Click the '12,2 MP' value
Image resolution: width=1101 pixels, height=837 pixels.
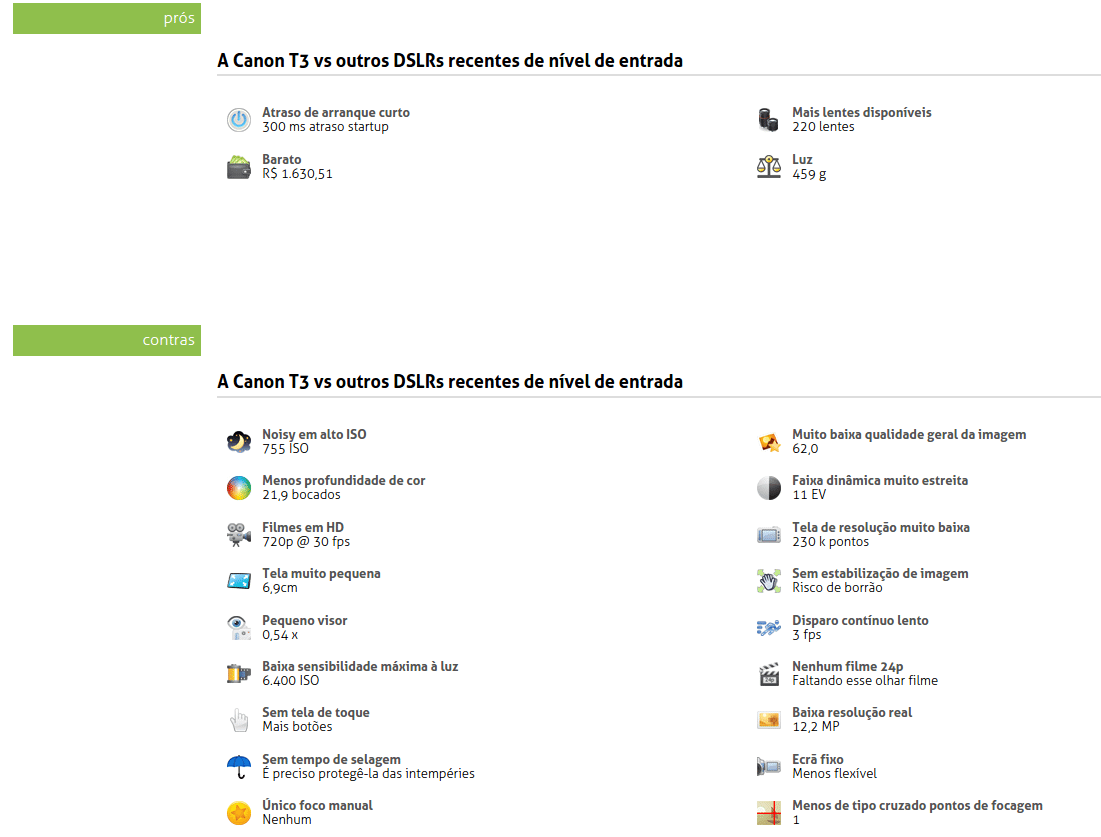815,727
